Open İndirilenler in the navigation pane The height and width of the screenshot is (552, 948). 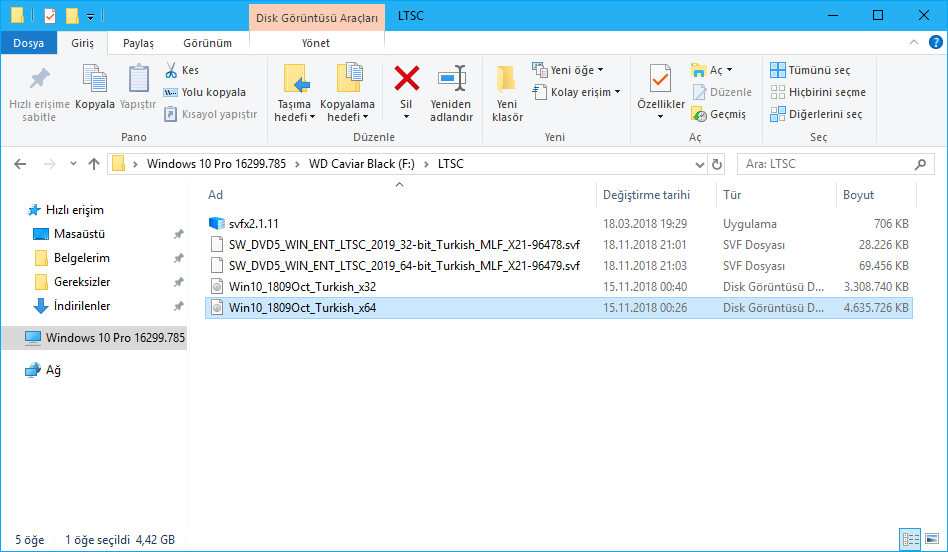[x=71, y=306]
